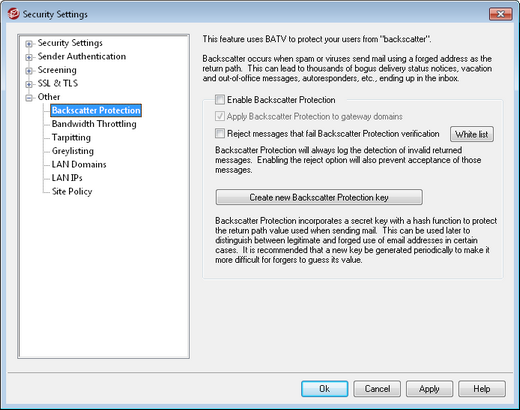
Task: Select Bandwidth Throttling in the tree
Action: tap(94, 124)
